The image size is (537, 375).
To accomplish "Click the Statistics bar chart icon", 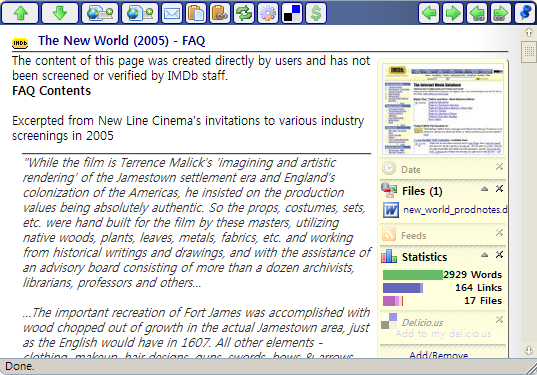I will (x=389, y=256).
